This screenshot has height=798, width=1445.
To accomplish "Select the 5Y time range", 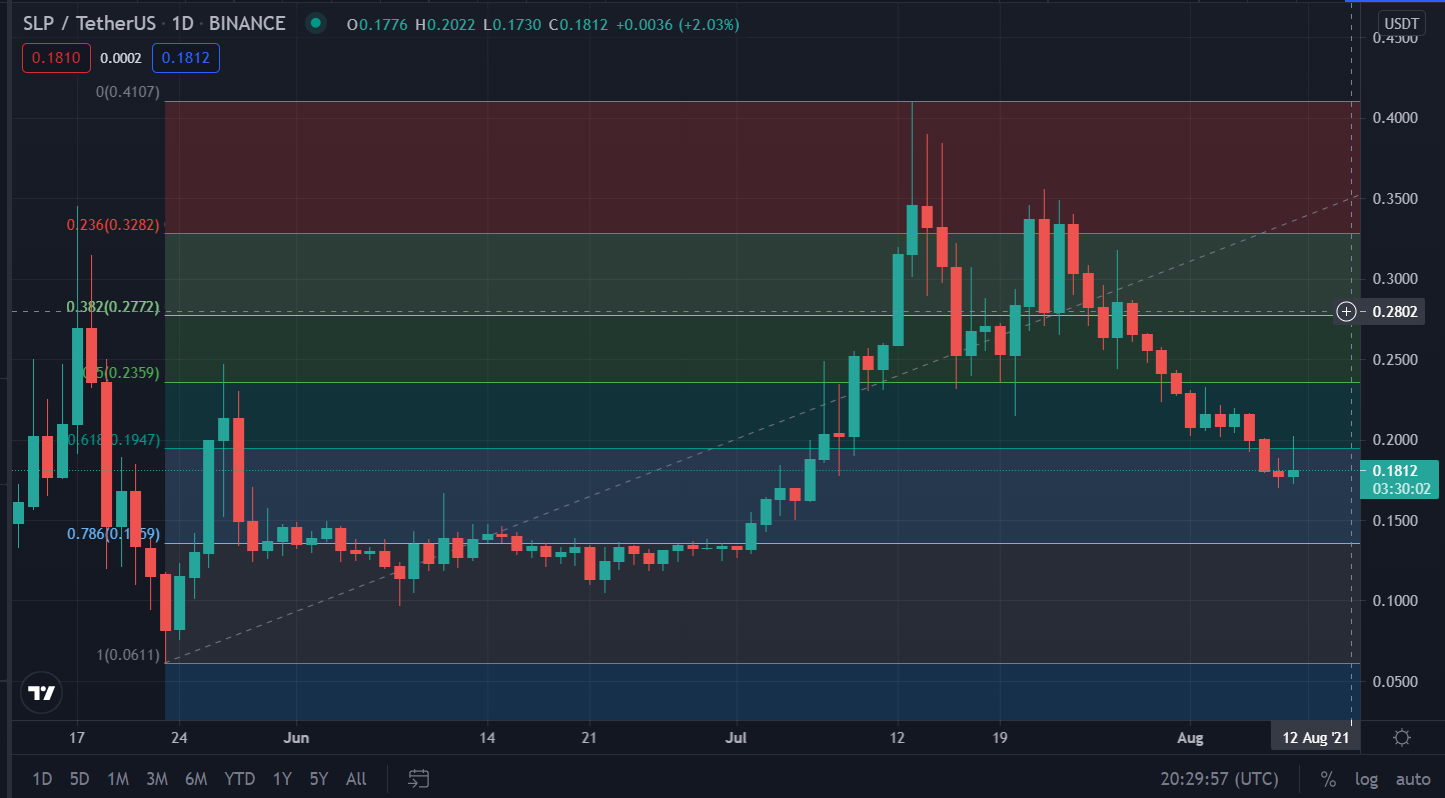I will (319, 779).
